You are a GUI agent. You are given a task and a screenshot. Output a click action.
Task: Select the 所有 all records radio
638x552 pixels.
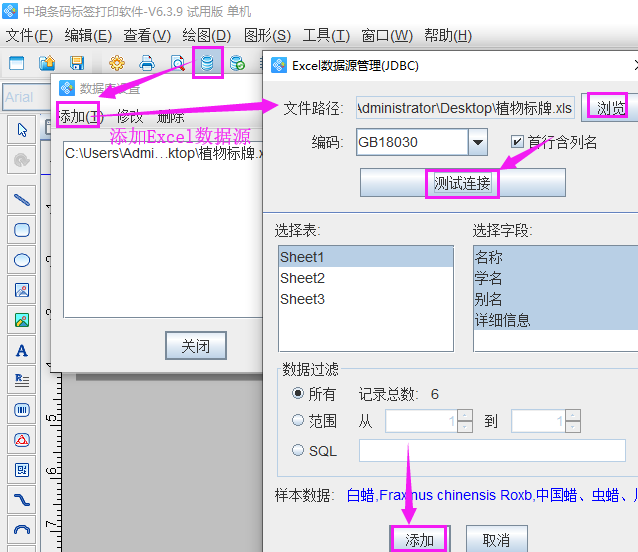pos(298,393)
